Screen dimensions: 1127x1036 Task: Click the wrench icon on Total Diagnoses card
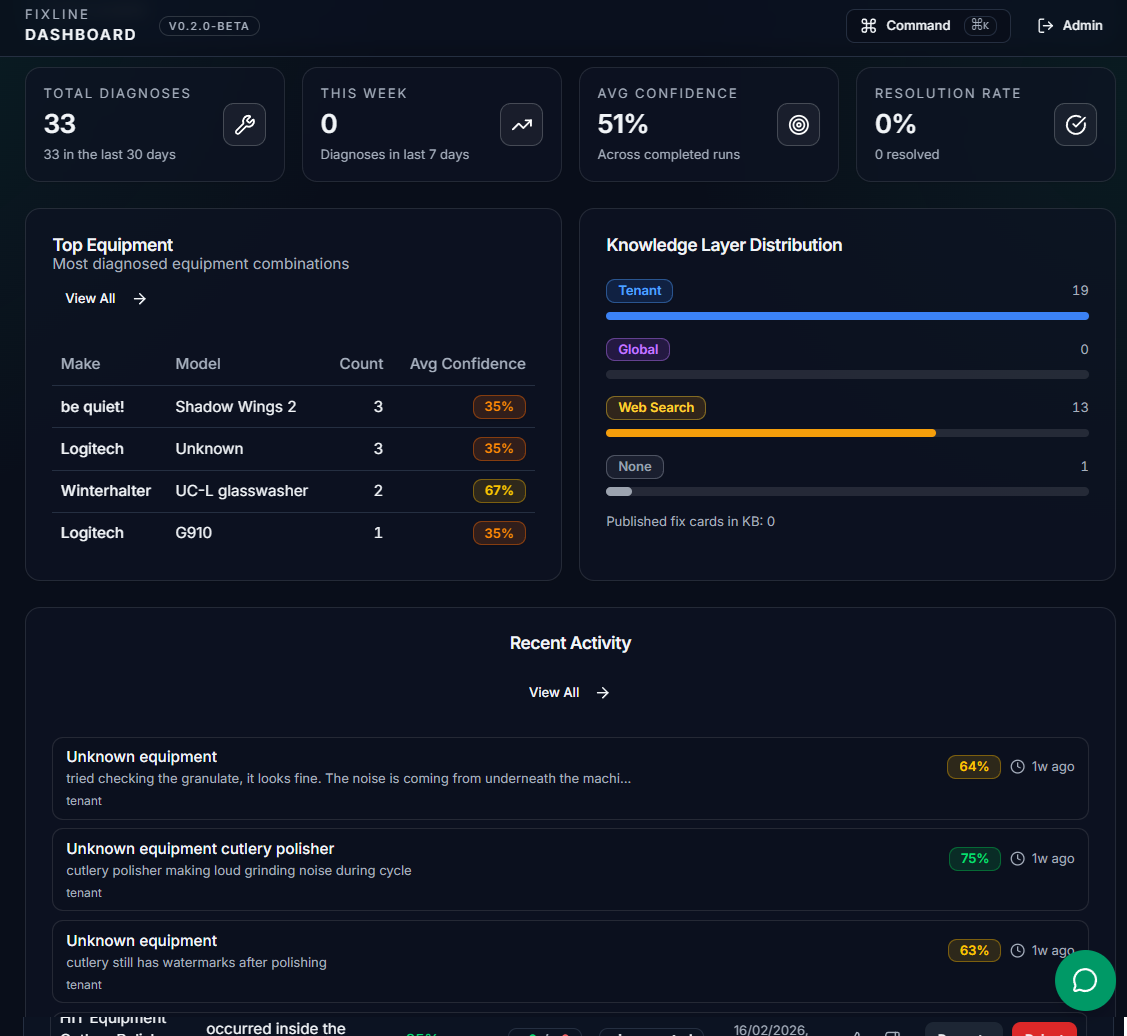[x=244, y=123]
